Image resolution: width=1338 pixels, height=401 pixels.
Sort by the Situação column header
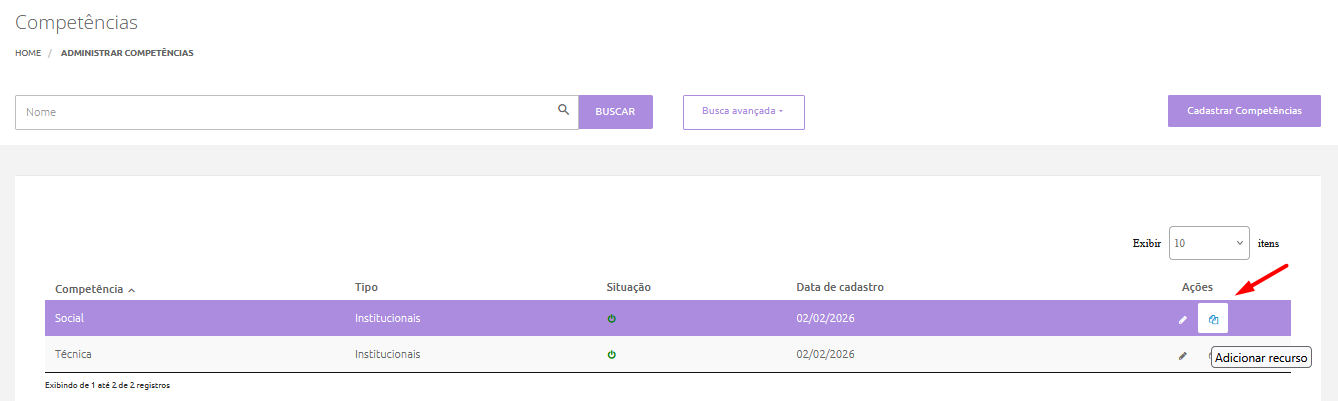(628, 287)
